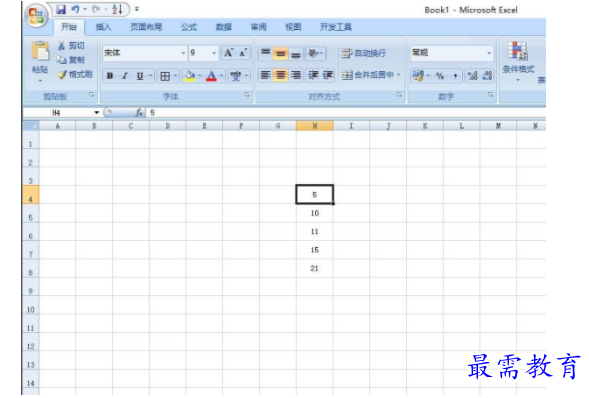Viewport: 589px width, 398px height.
Task: Switch to the 审阅 tab
Action: pyautogui.click(x=259, y=27)
